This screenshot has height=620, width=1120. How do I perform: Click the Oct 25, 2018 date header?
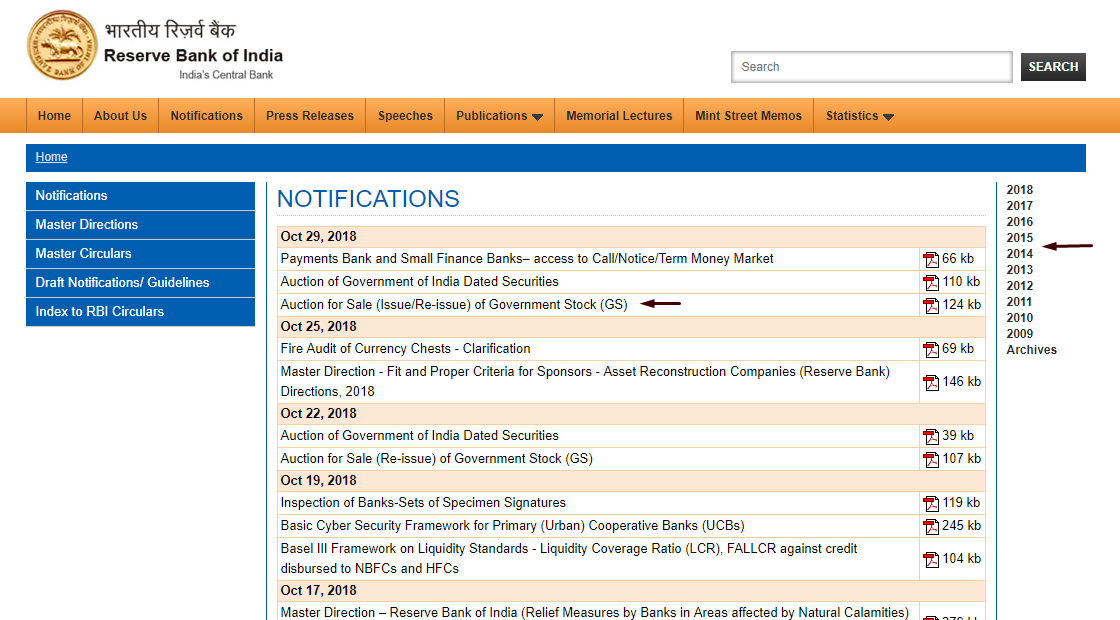pyautogui.click(x=319, y=326)
